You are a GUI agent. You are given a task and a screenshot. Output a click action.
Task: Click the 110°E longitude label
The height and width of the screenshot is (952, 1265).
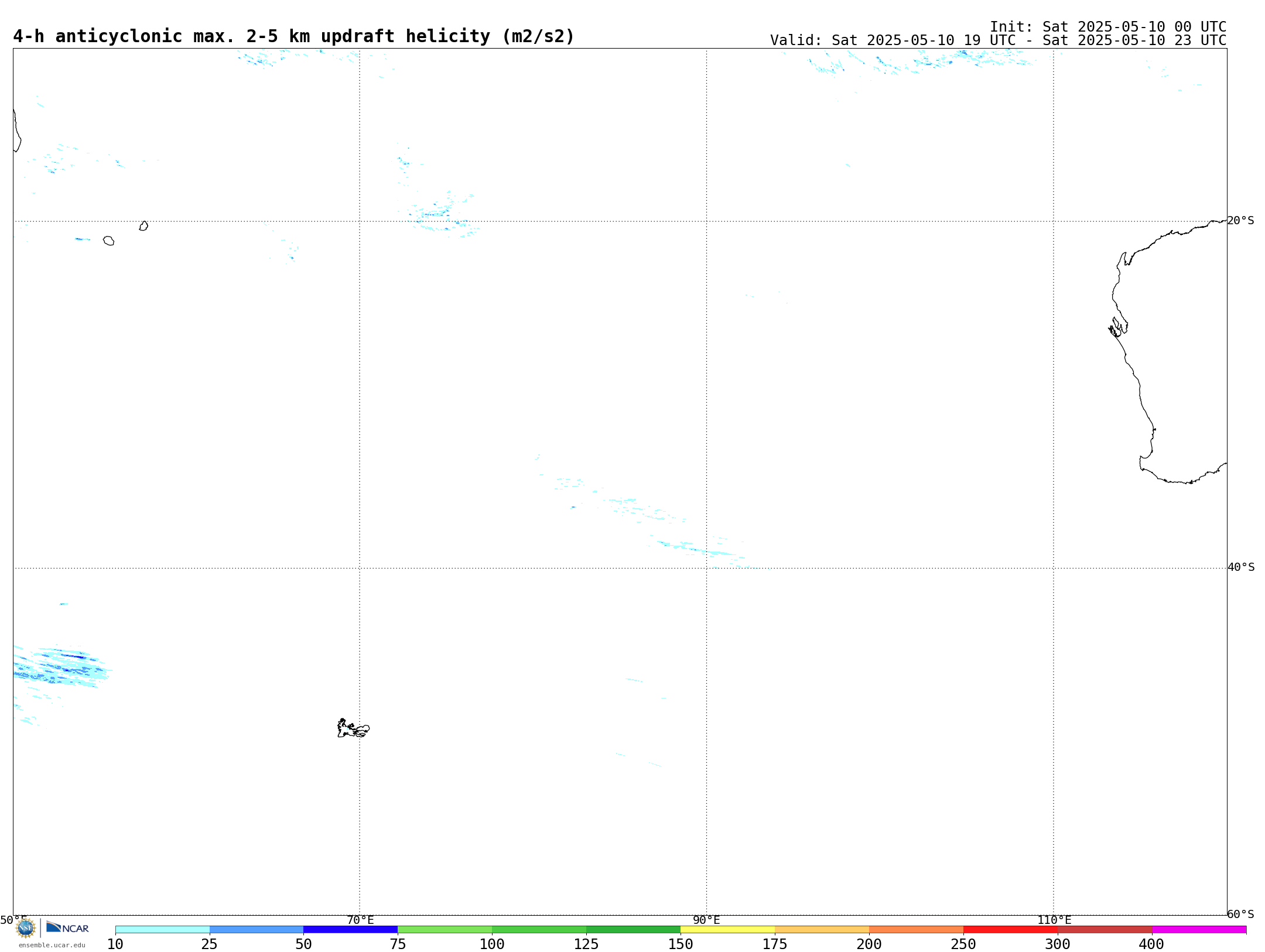tap(1054, 920)
